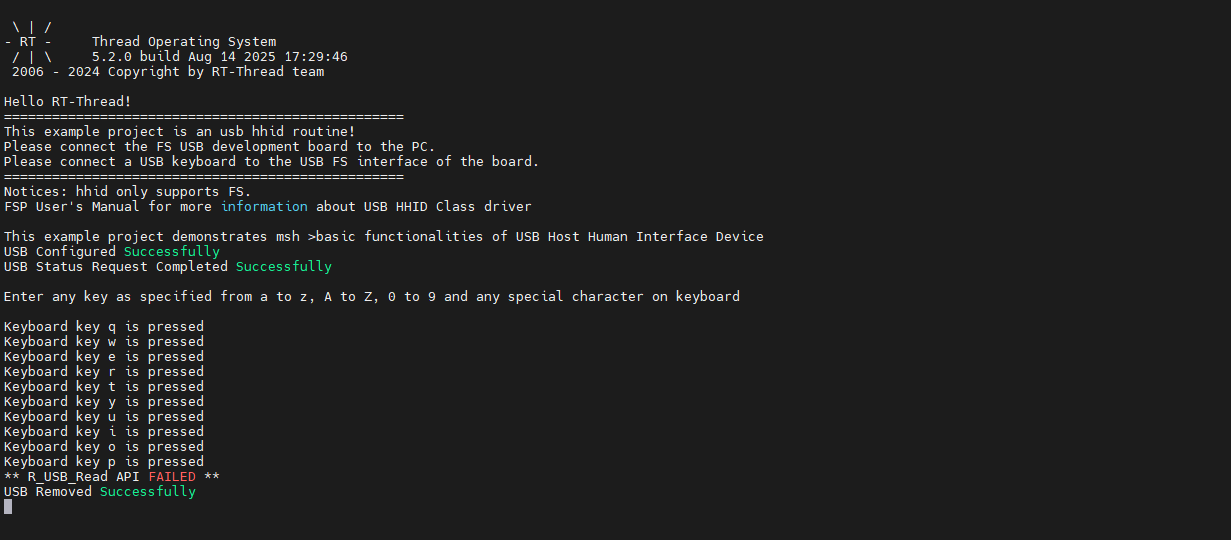The image size is (1231, 540).
Task: Click the "Notices: hhid only supports FS." line
Action: pos(128,192)
